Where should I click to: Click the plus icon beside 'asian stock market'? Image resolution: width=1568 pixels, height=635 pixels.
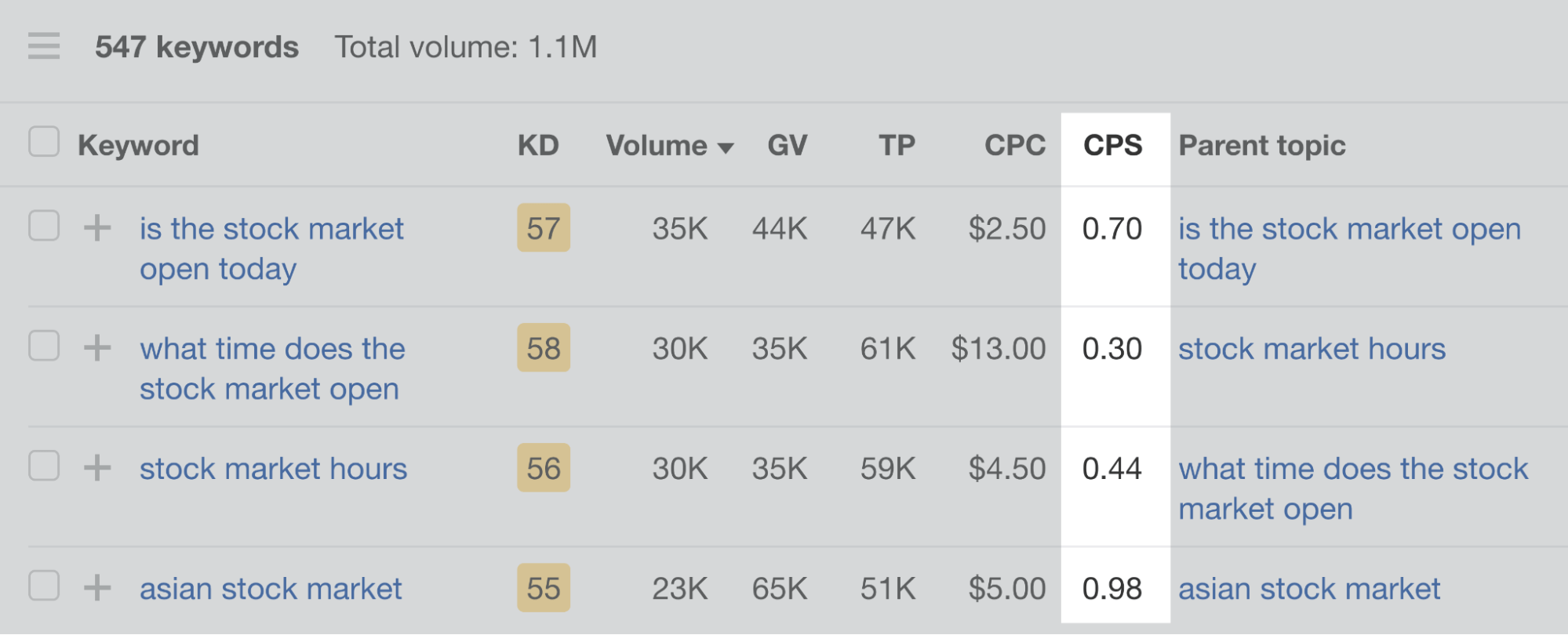pyautogui.click(x=97, y=588)
